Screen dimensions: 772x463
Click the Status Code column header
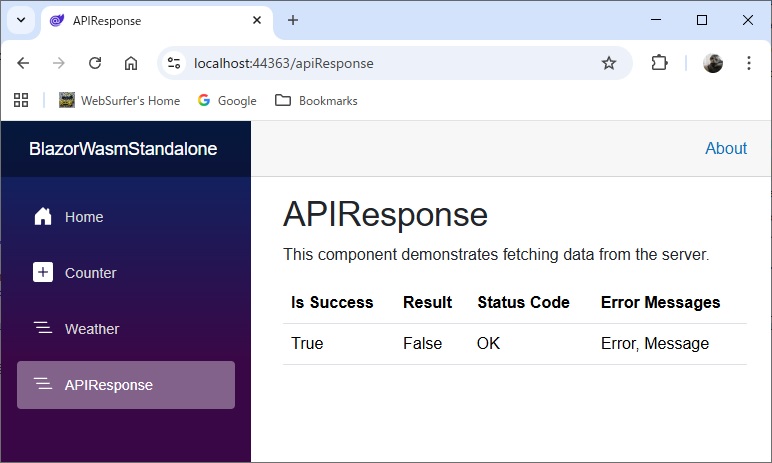coord(523,302)
